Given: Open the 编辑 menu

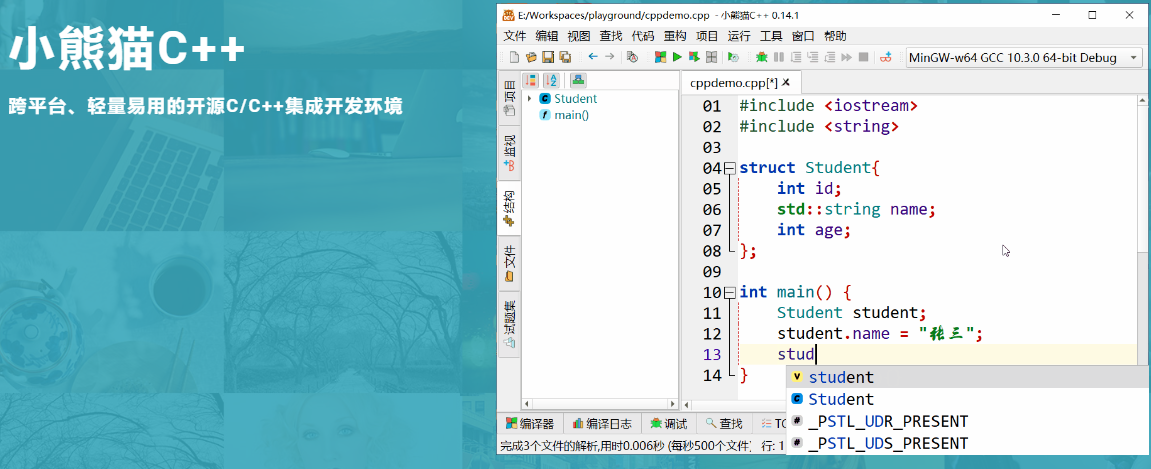Looking at the screenshot, I should point(547,36).
